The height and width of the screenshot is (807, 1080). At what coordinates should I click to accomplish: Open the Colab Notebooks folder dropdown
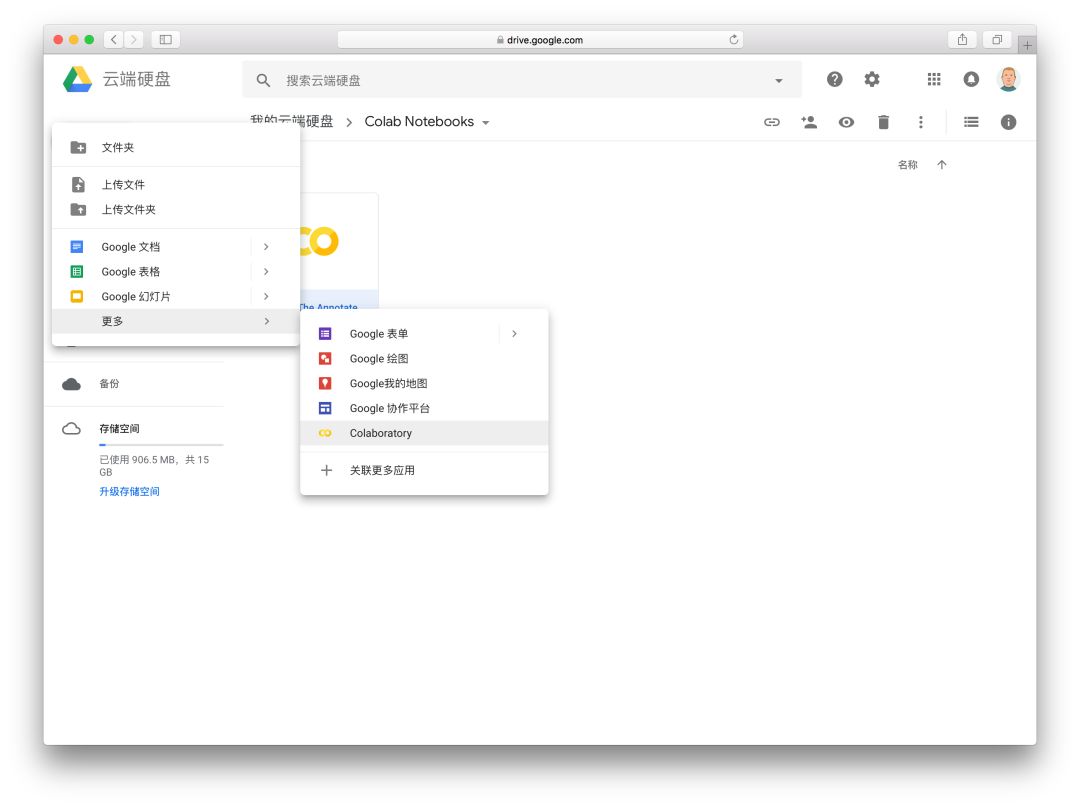pyautogui.click(x=486, y=123)
